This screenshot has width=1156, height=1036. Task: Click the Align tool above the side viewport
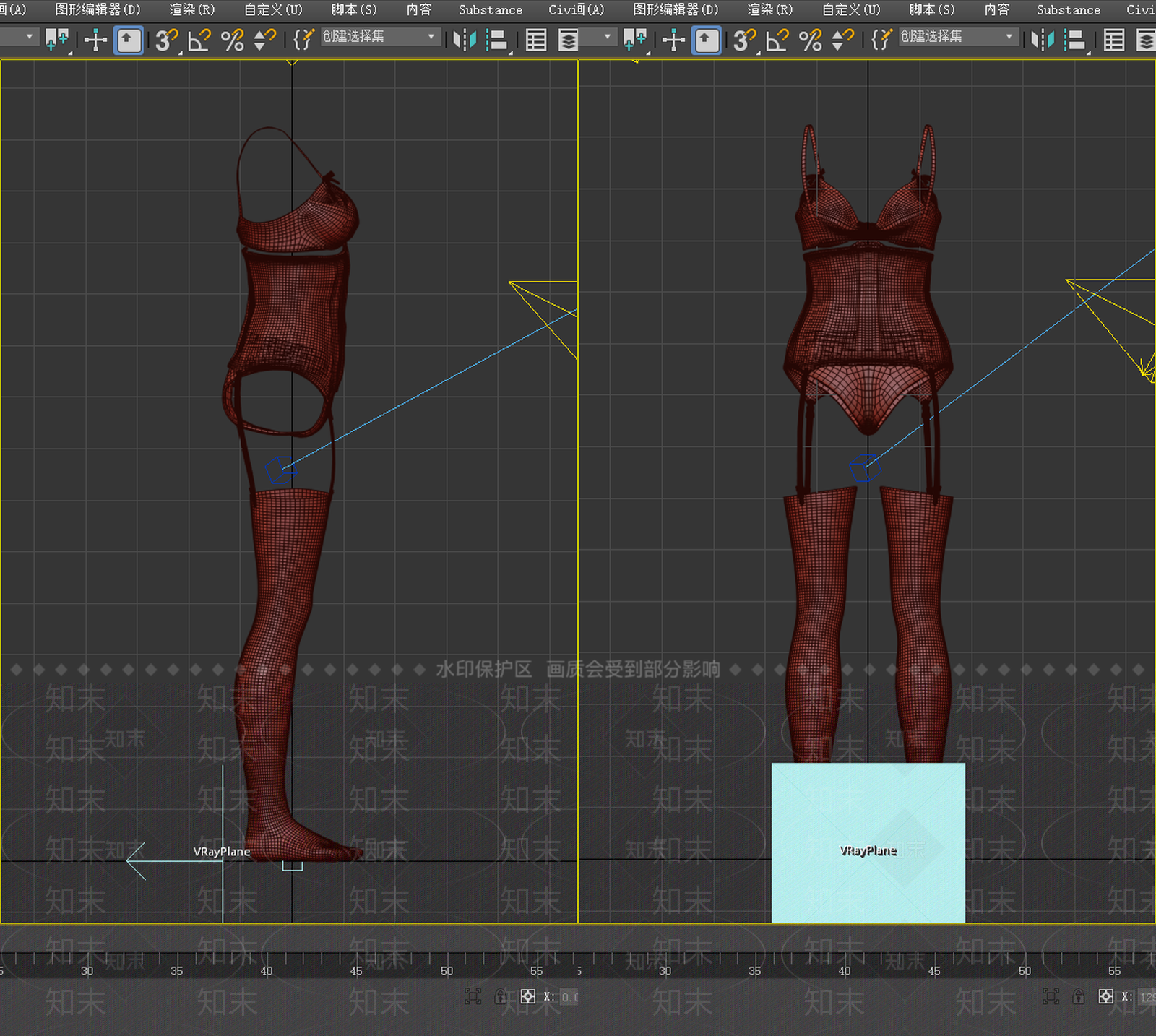coord(497,40)
